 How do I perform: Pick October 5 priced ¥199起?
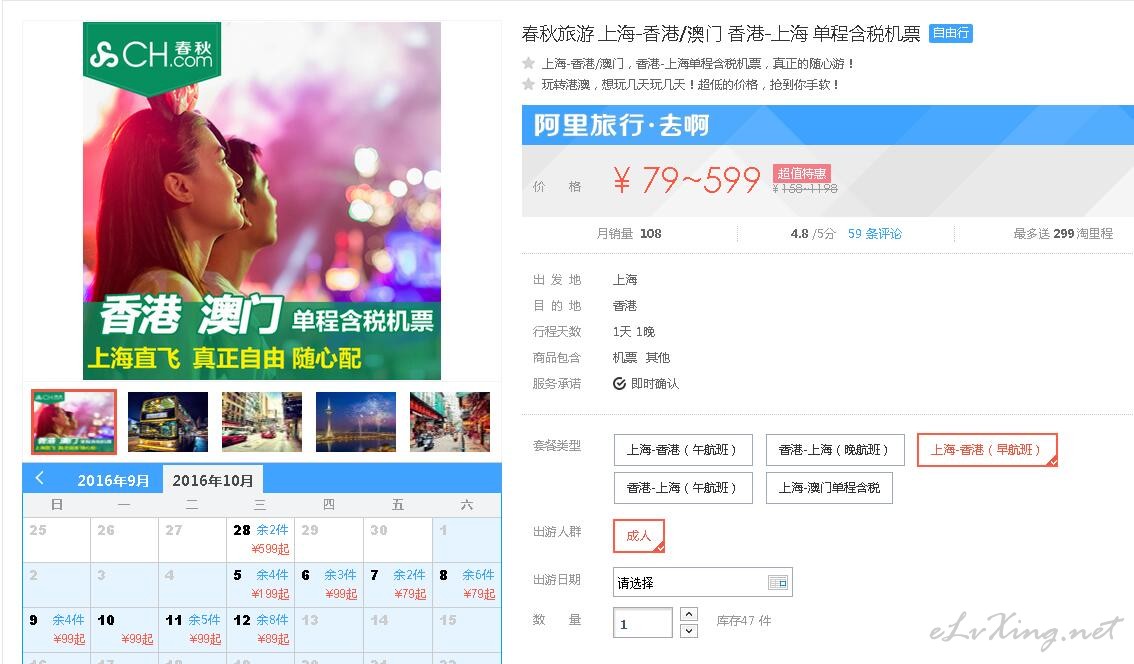click(260, 584)
